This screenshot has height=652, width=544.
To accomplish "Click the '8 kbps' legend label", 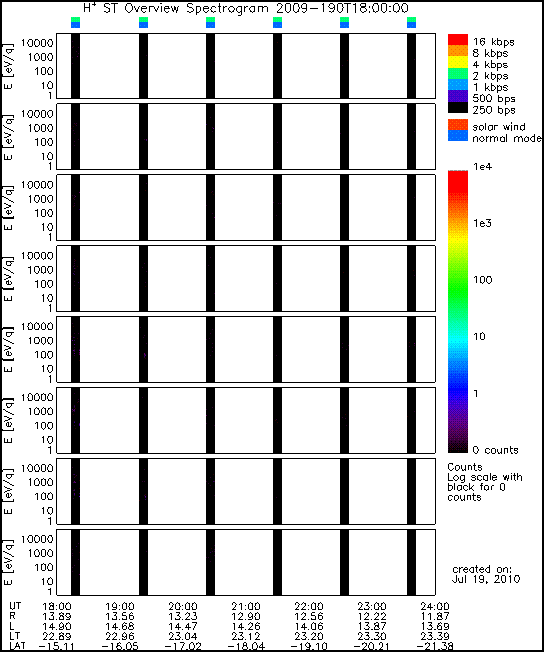I will [490, 53].
